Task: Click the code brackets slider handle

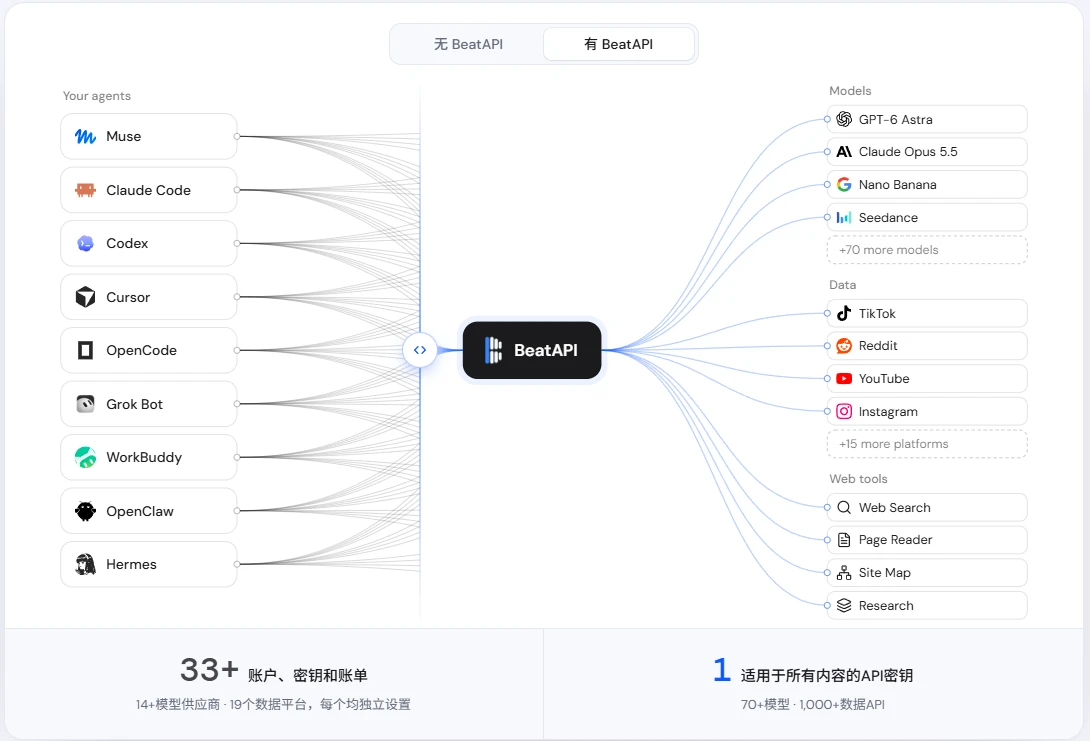Action: coord(420,350)
